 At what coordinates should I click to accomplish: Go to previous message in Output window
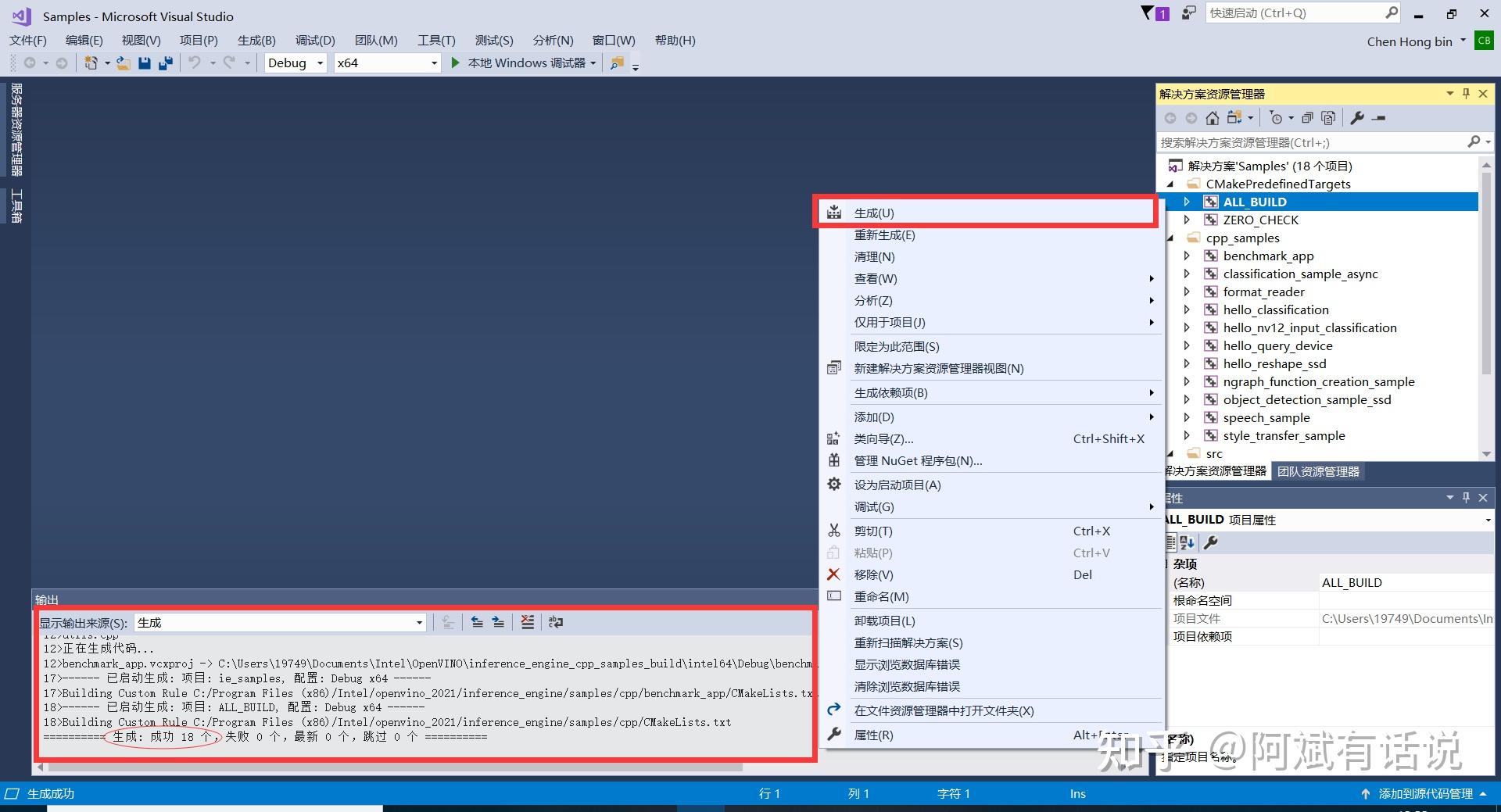tap(477, 622)
